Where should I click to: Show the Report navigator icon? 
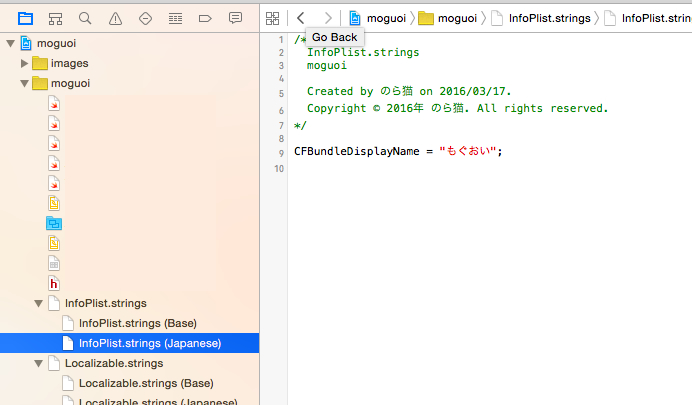click(x=235, y=18)
